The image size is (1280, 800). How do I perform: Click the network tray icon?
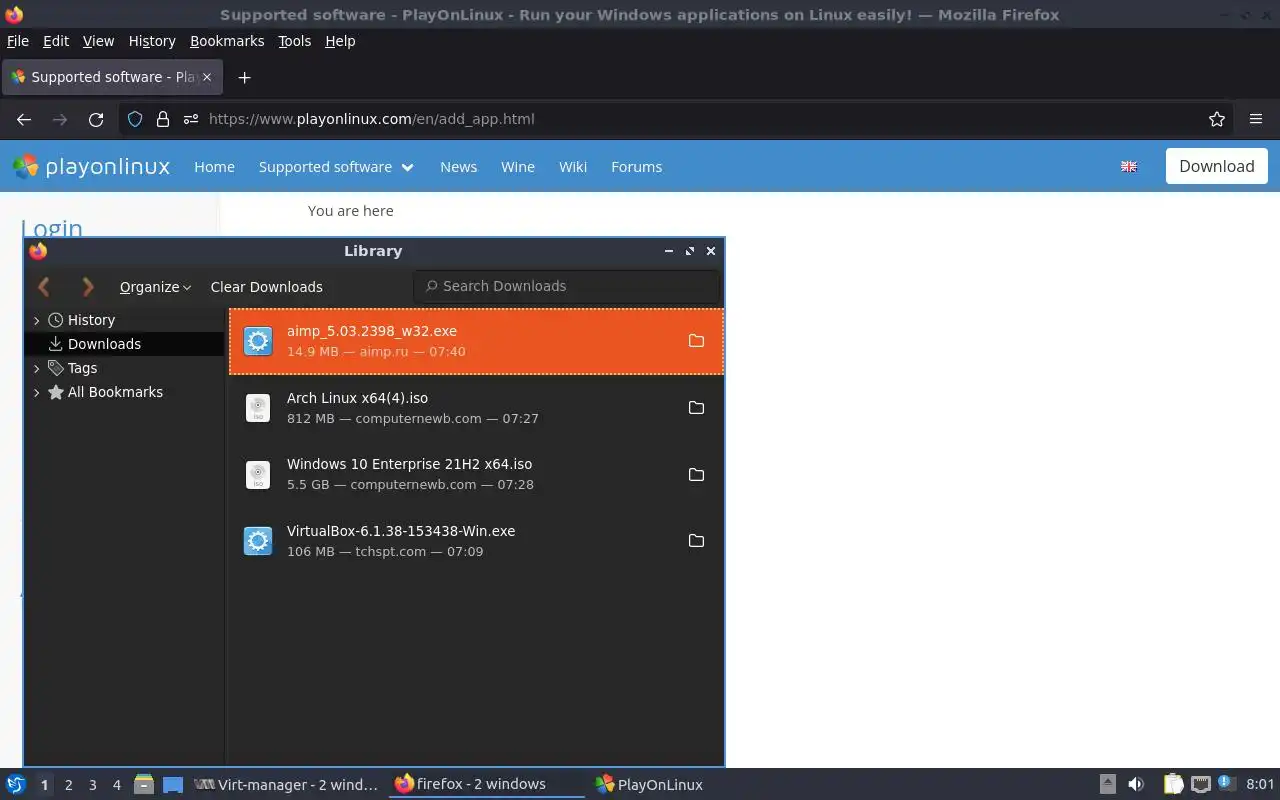tap(1201, 784)
